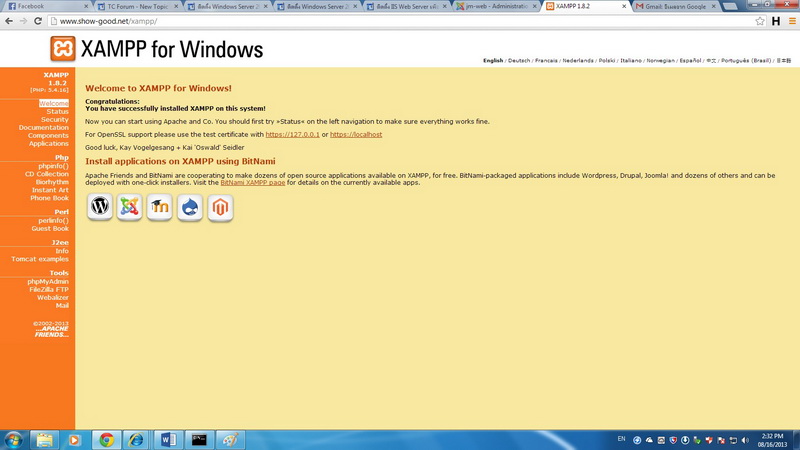Open Instant Art demo link
Image resolution: width=800 pixels, height=450 pixels.
pyautogui.click(x=50, y=190)
